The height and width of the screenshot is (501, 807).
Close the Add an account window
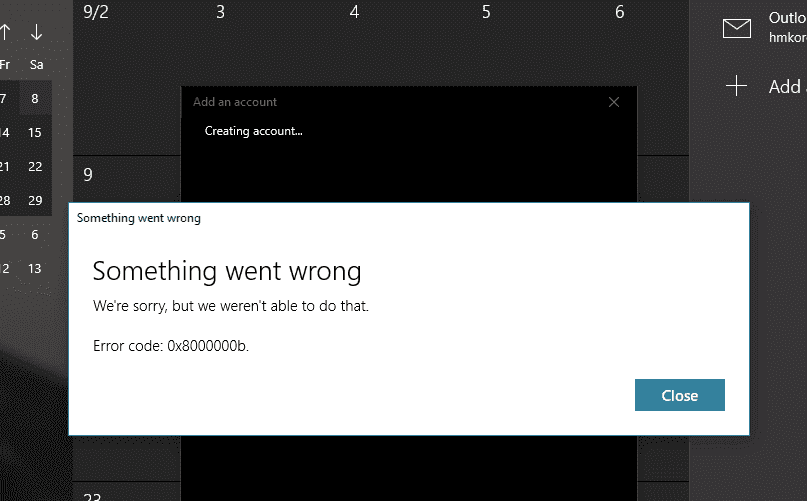pyautogui.click(x=613, y=102)
